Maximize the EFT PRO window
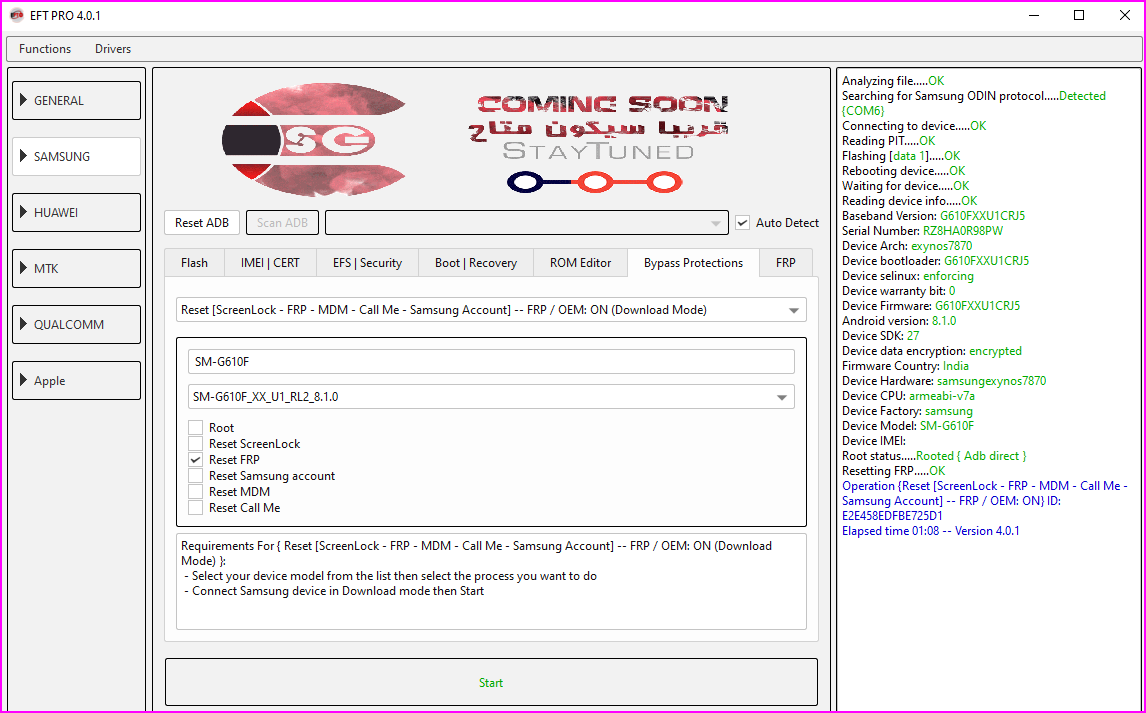This screenshot has width=1146, height=713. (x=1079, y=15)
